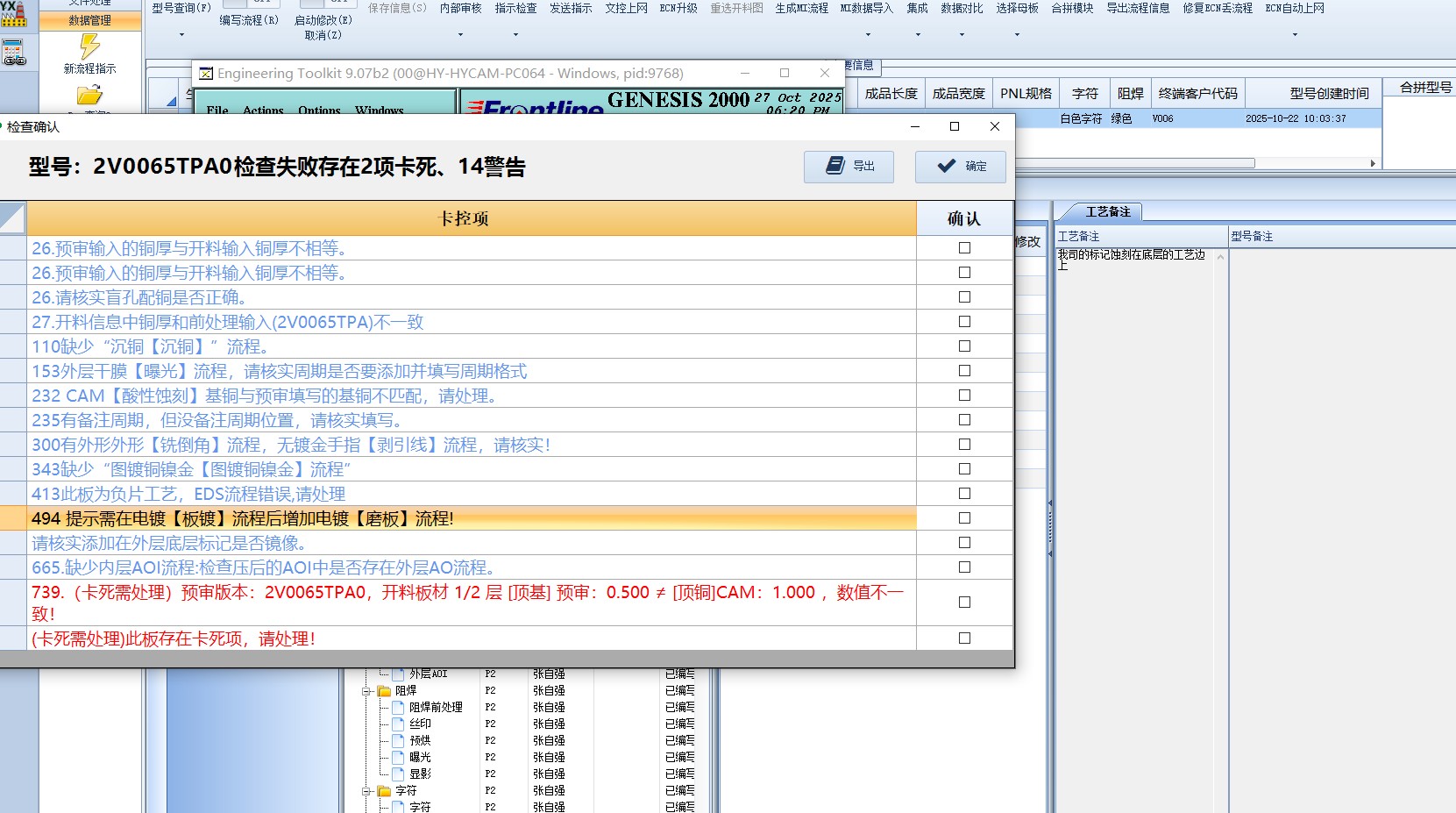
Task: Open the 选择母板 dropdown arrow
Action: tap(1017, 35)
